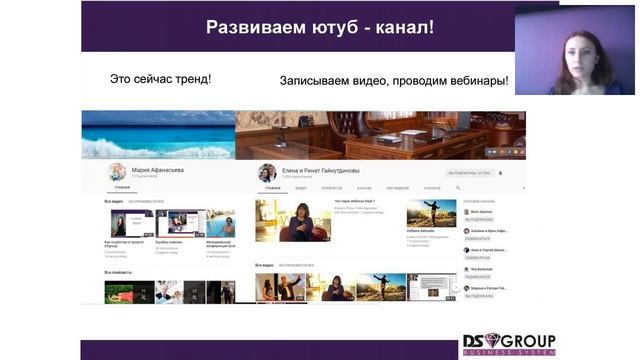Image resolution: width=640 pixels, height=360 pixels.
Task: Click Елена и Ринат Гайнутдиновы channel name
Action: tap(321, 171)
